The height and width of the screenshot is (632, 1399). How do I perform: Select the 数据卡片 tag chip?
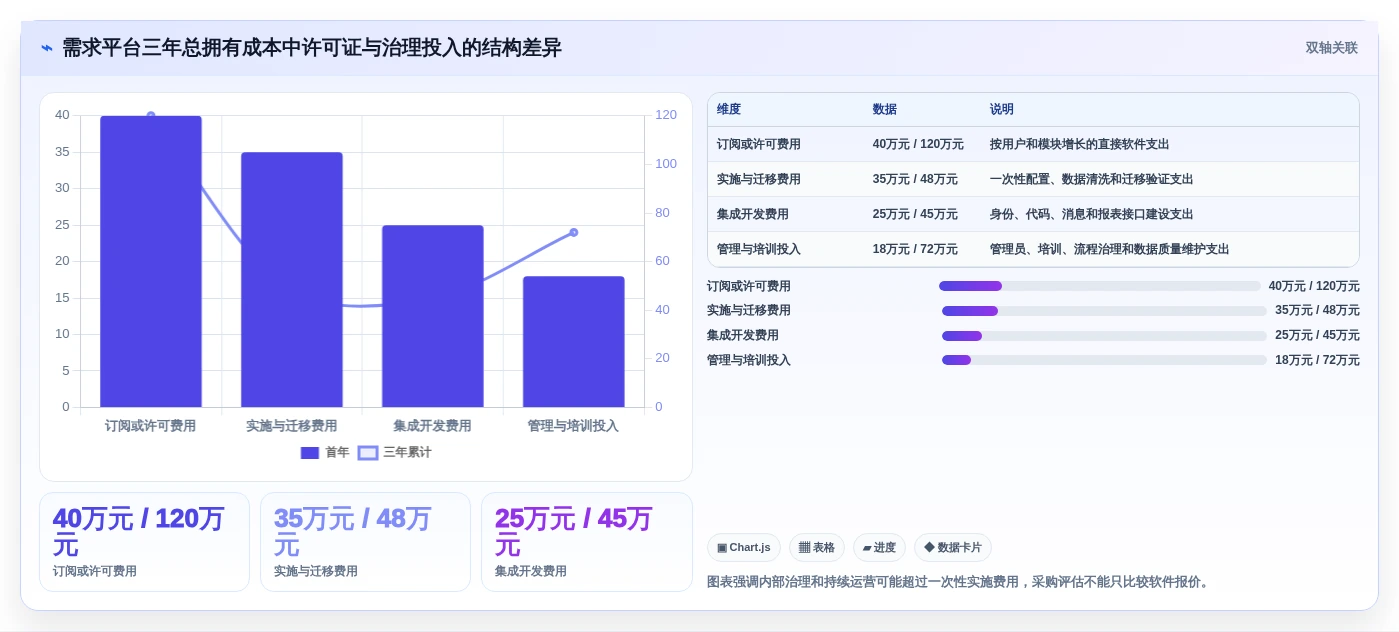click(x=953, y=547)
